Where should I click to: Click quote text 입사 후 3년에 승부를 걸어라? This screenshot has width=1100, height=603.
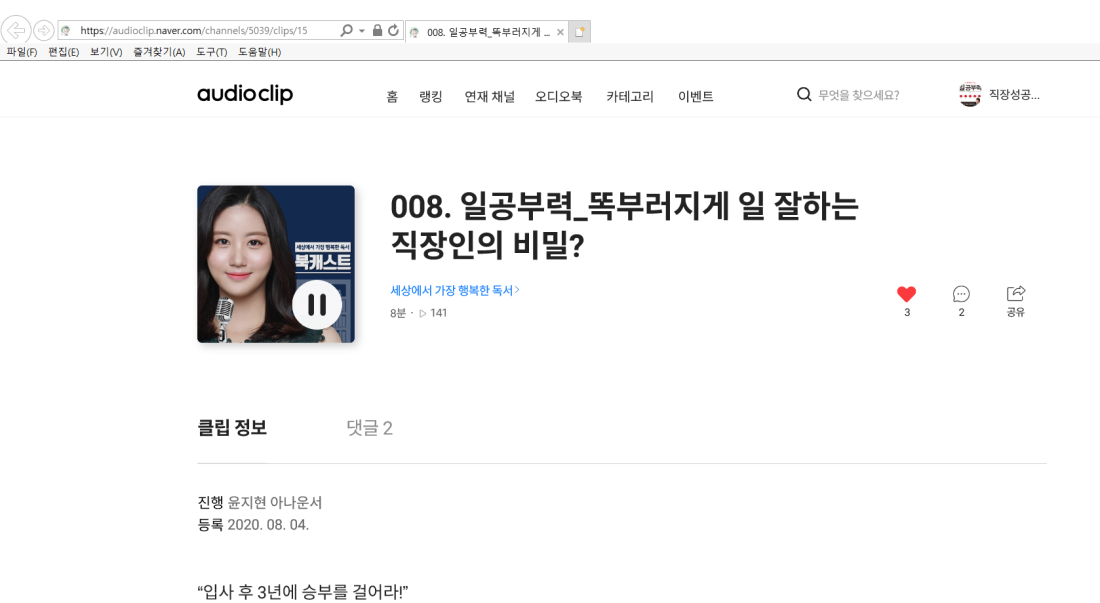(x=302, y=592)
